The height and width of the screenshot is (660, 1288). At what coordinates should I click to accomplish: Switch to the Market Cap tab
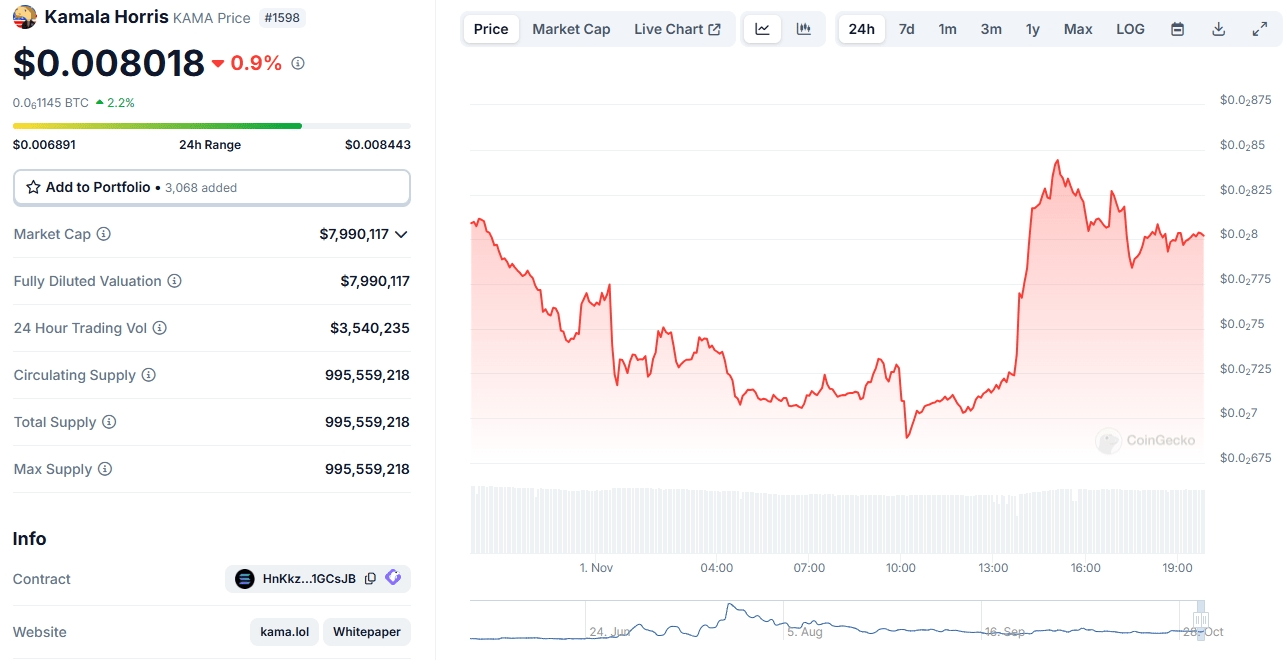[x=571, y=29]
